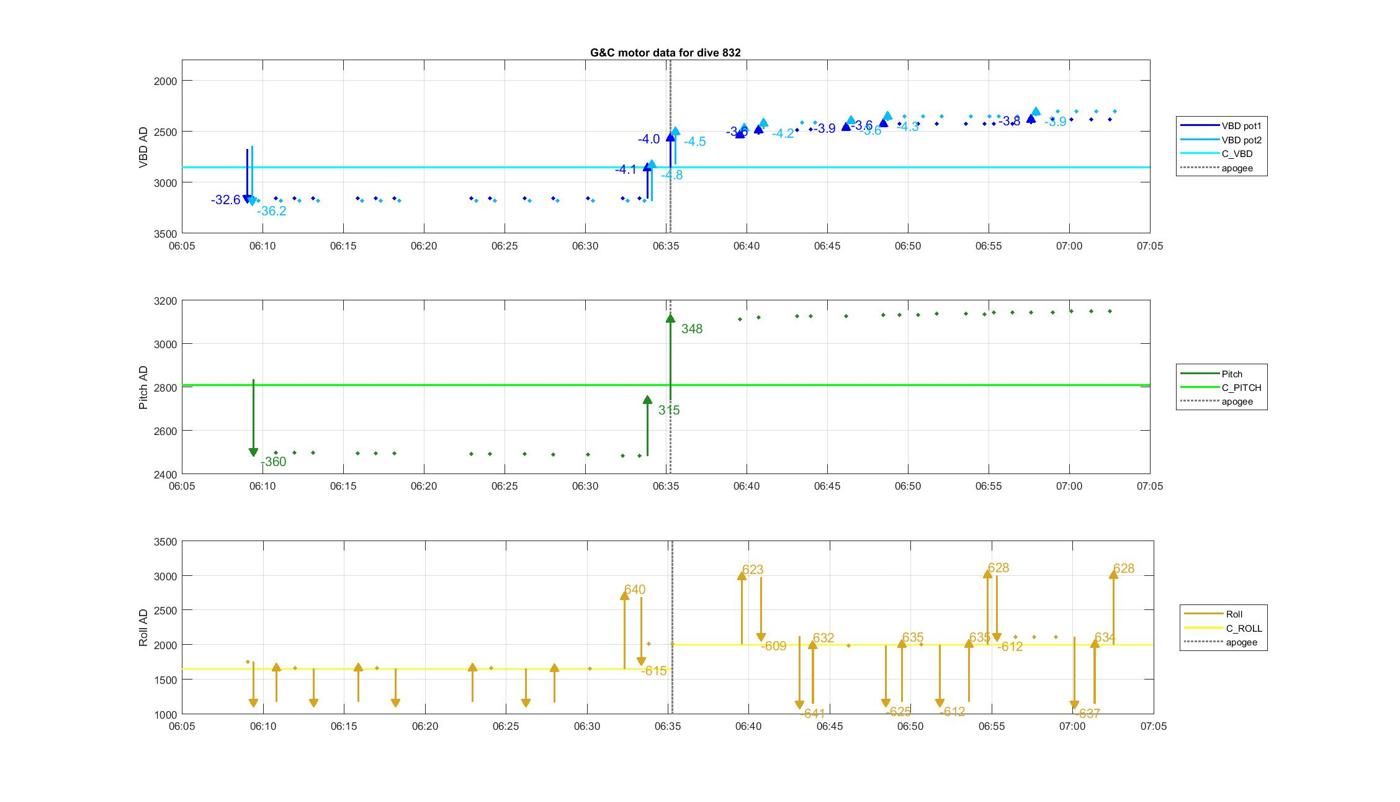
Task: Click the '06:35' x-tick under VBD plot
Action: coord(666,246)
